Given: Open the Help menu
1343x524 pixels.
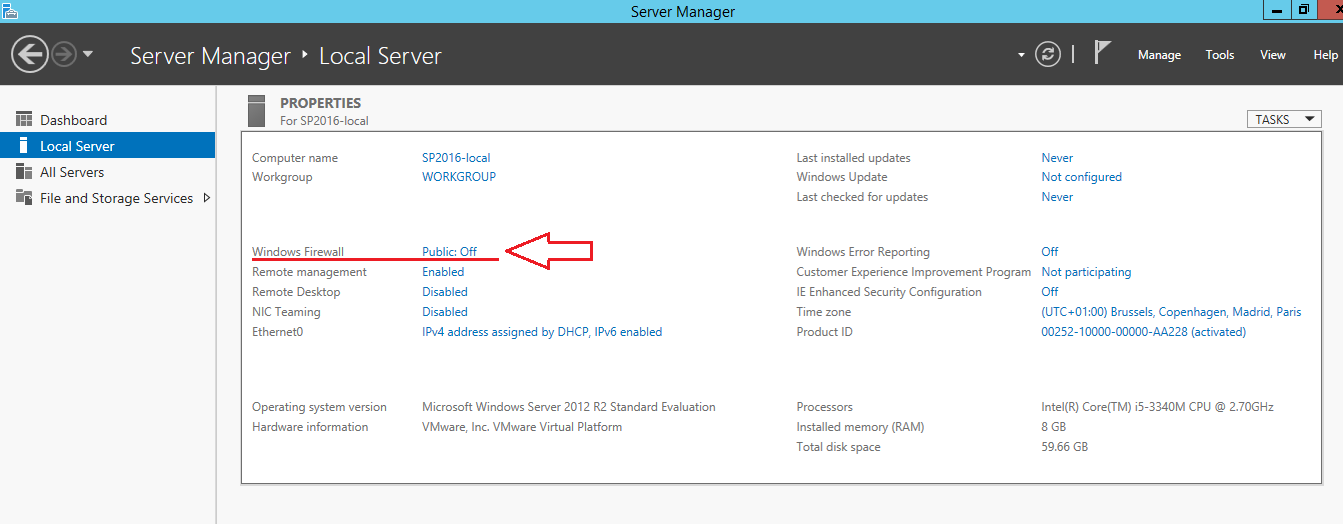Looking at the screenshot, I should click(x=1325, y=55).
